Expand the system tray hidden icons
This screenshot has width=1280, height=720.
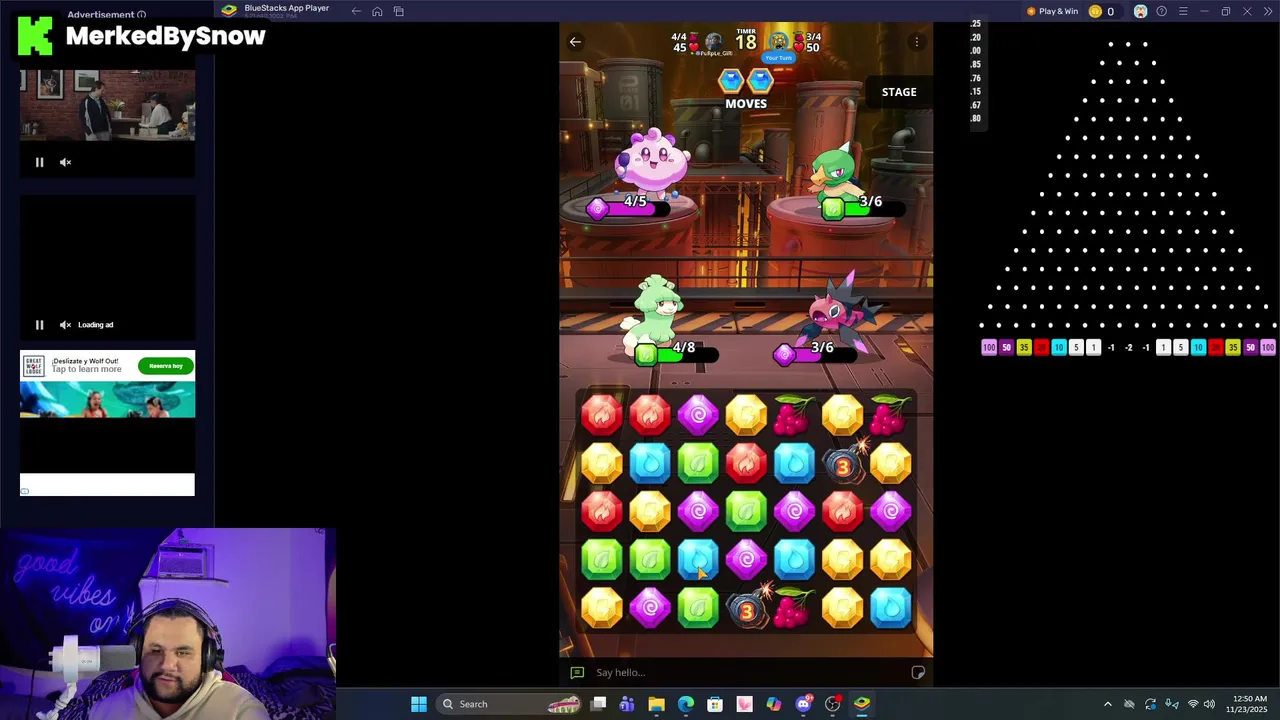click(1107, 704)
